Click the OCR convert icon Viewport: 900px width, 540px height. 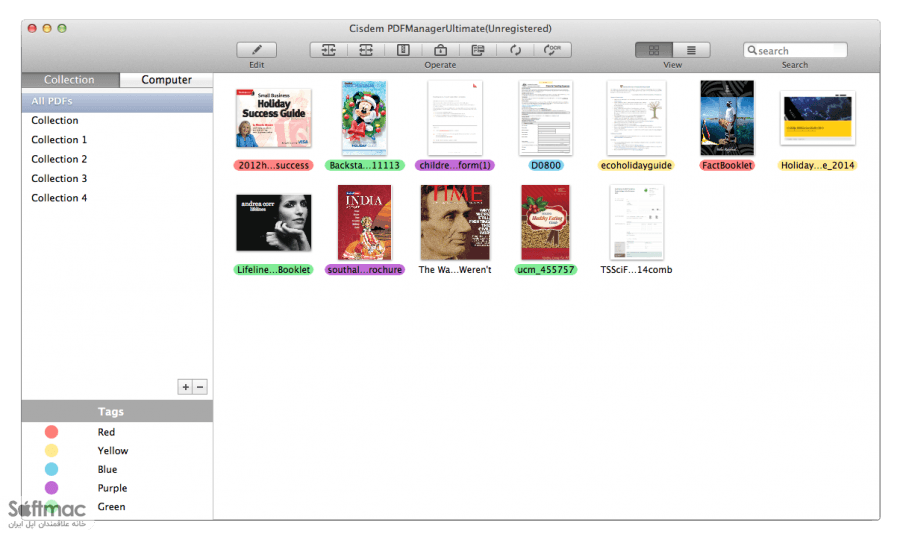click(x=552, y=50)
